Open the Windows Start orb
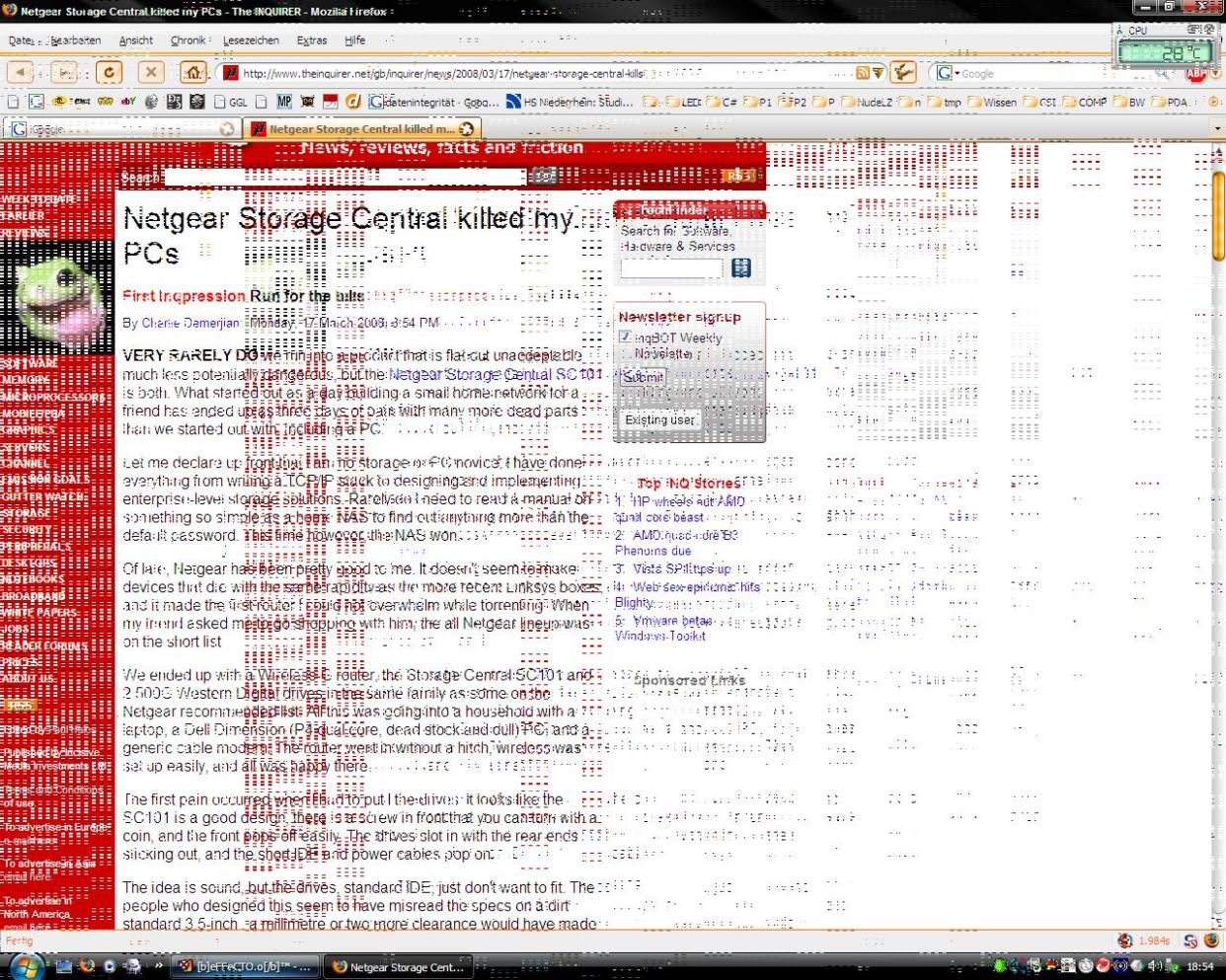This screenshot has width=1226, height=980. pos(26,966)
